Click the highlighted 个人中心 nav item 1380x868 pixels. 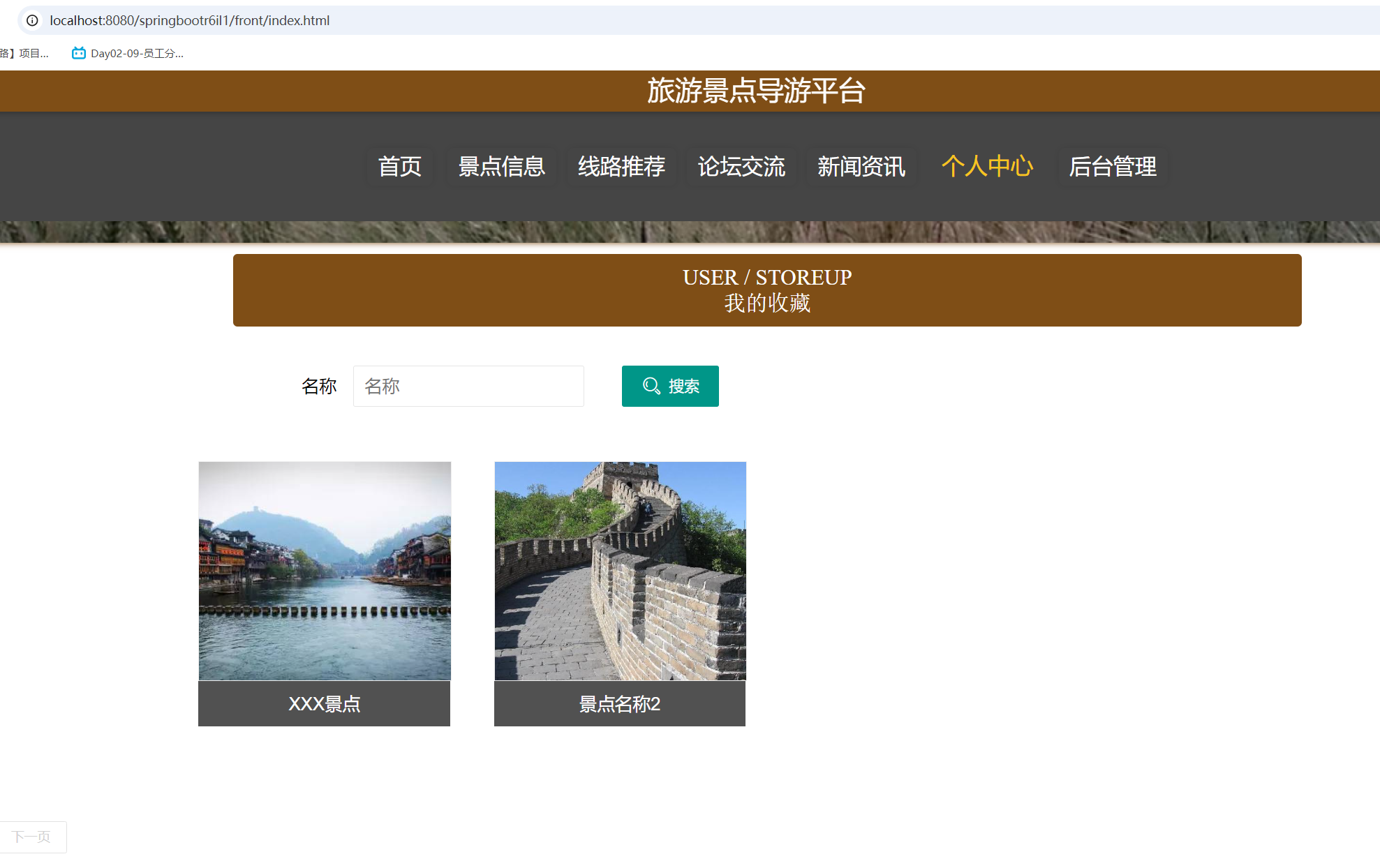pyautogui.click(x=987, y=167)
